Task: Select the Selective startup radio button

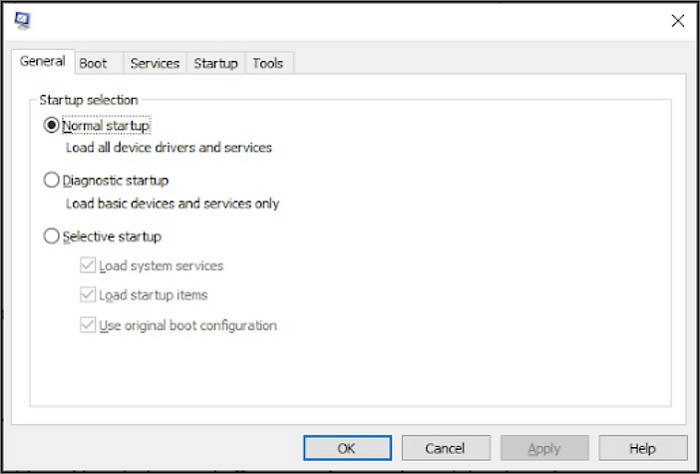Action: [x=52, y=237]
